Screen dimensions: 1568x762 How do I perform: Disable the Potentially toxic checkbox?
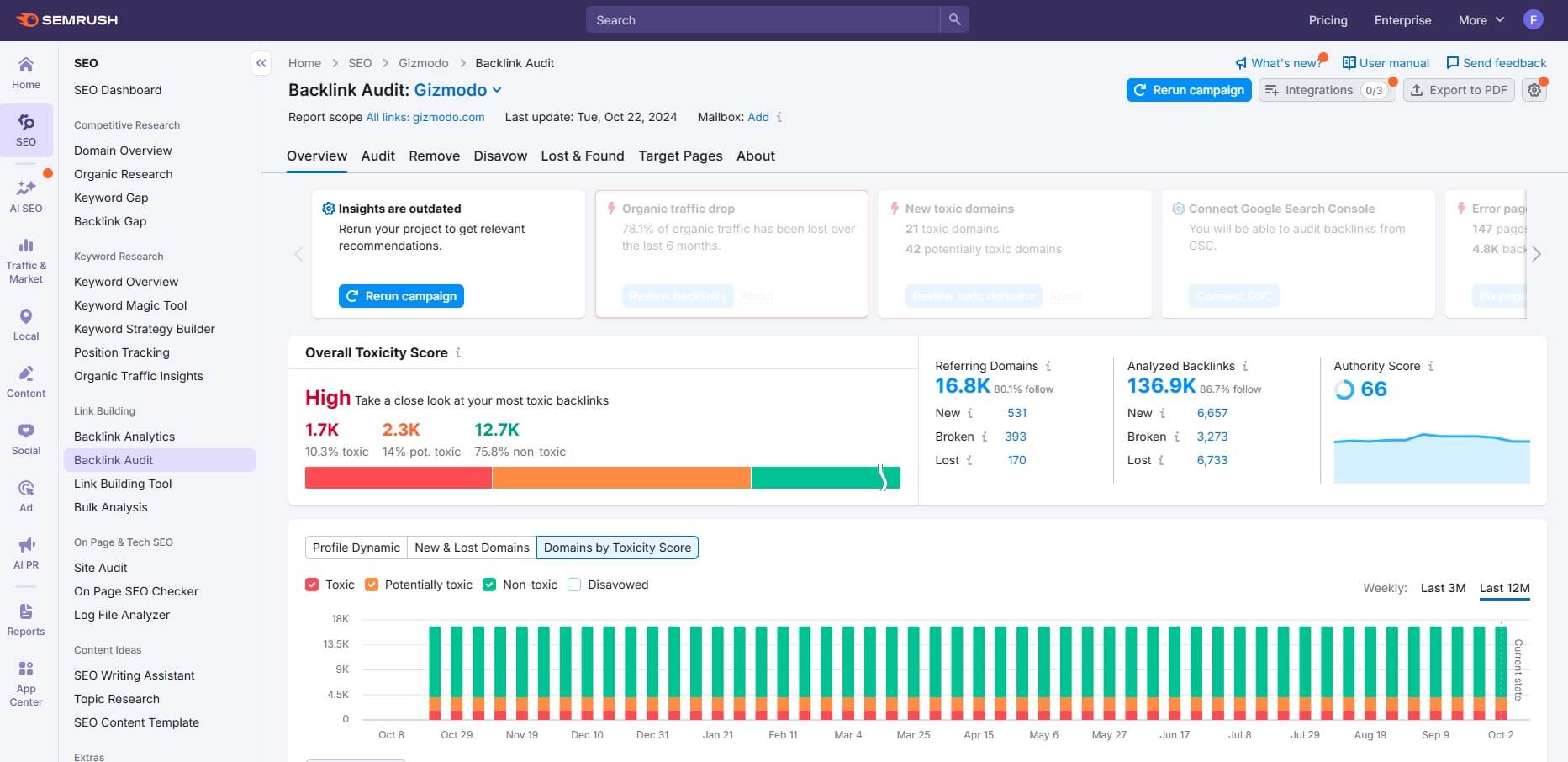pos(372,584)
